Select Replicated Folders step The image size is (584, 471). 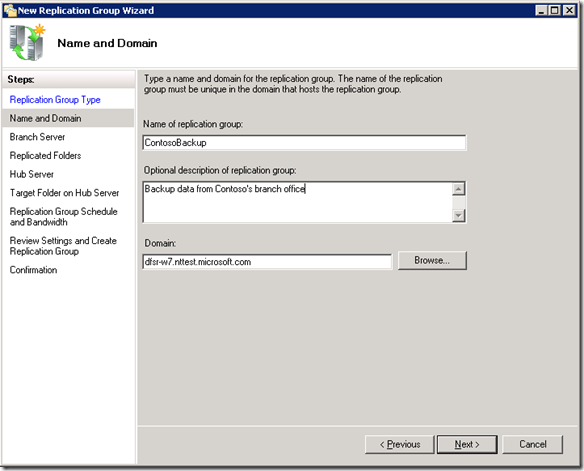[45, 156]
